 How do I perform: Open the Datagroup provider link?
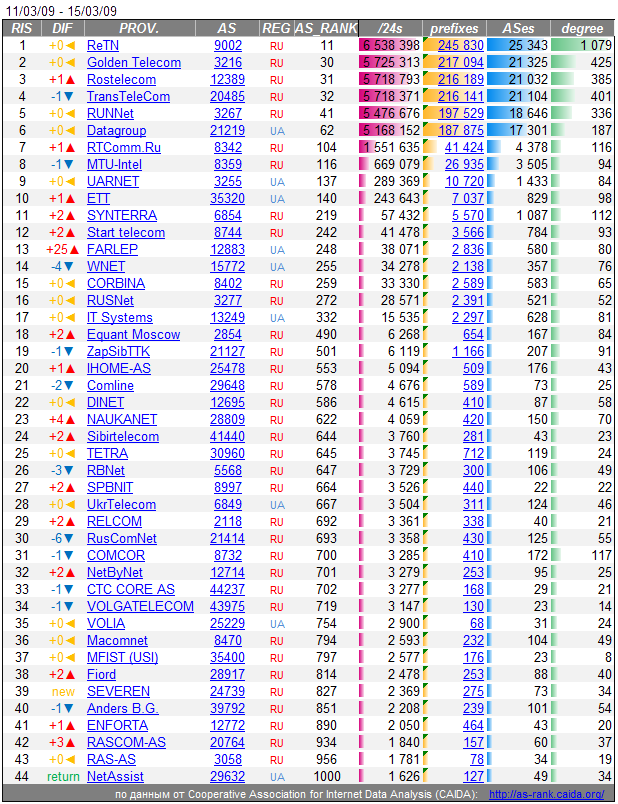point(116,130)
